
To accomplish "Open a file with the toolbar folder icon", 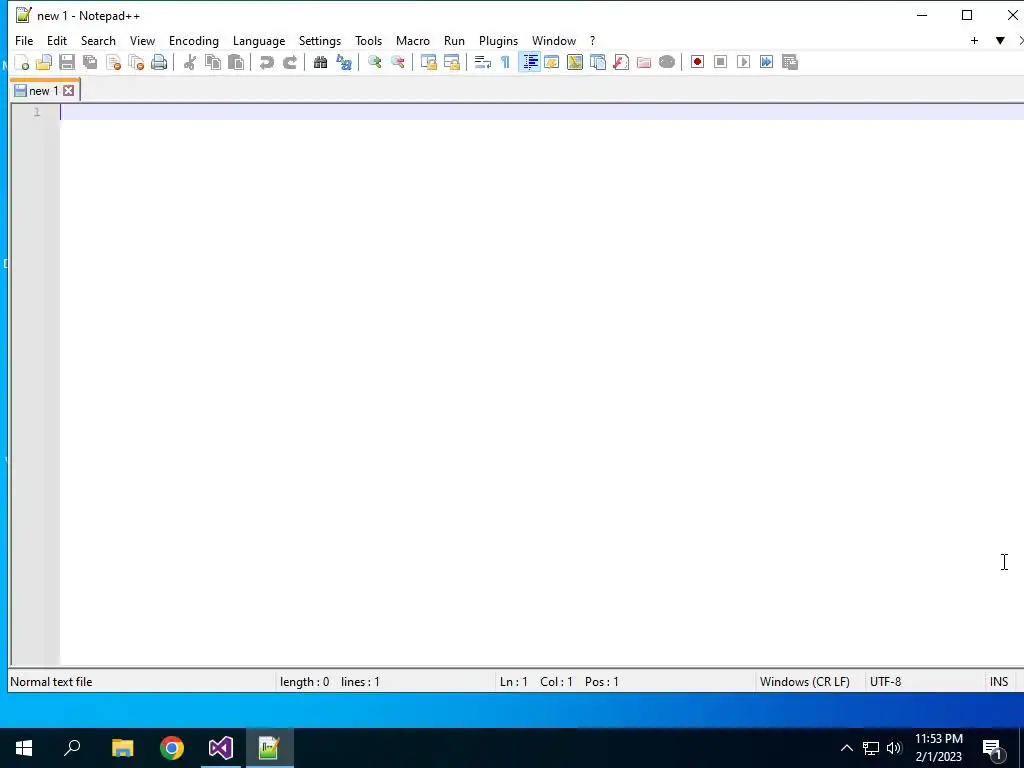I will (44, 62).
